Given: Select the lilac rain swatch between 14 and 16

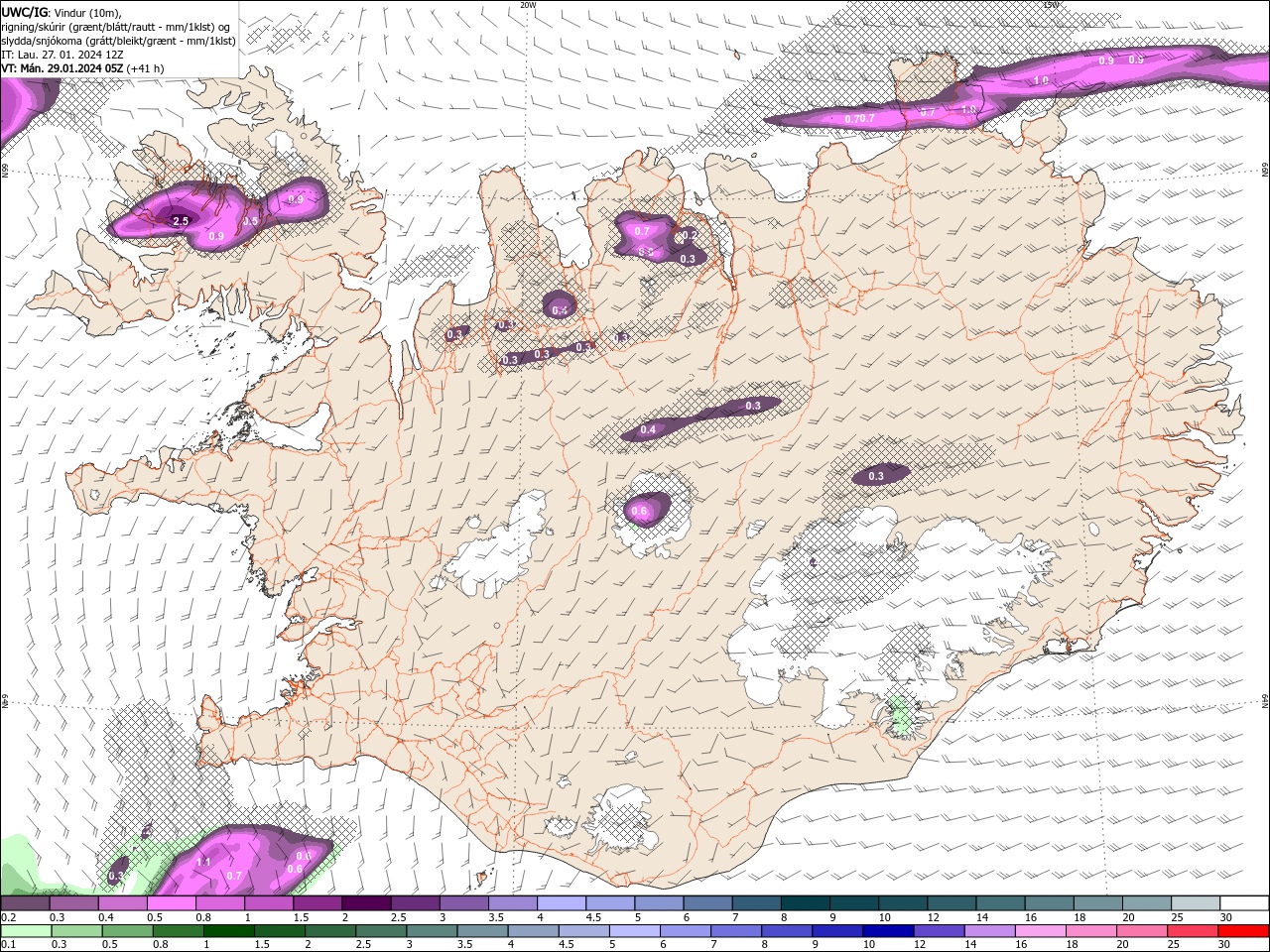Looking at the screenshot, I should click(990, 931).
